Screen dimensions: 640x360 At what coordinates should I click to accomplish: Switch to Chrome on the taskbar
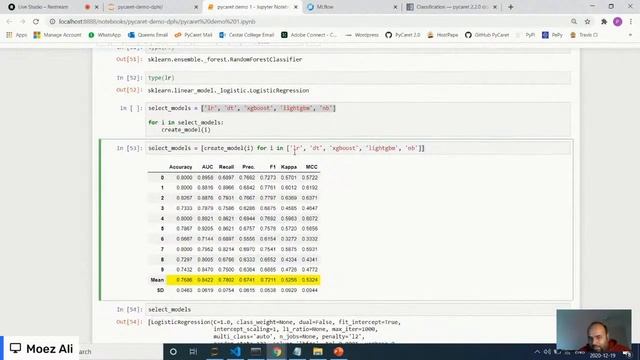coord(277,351)
